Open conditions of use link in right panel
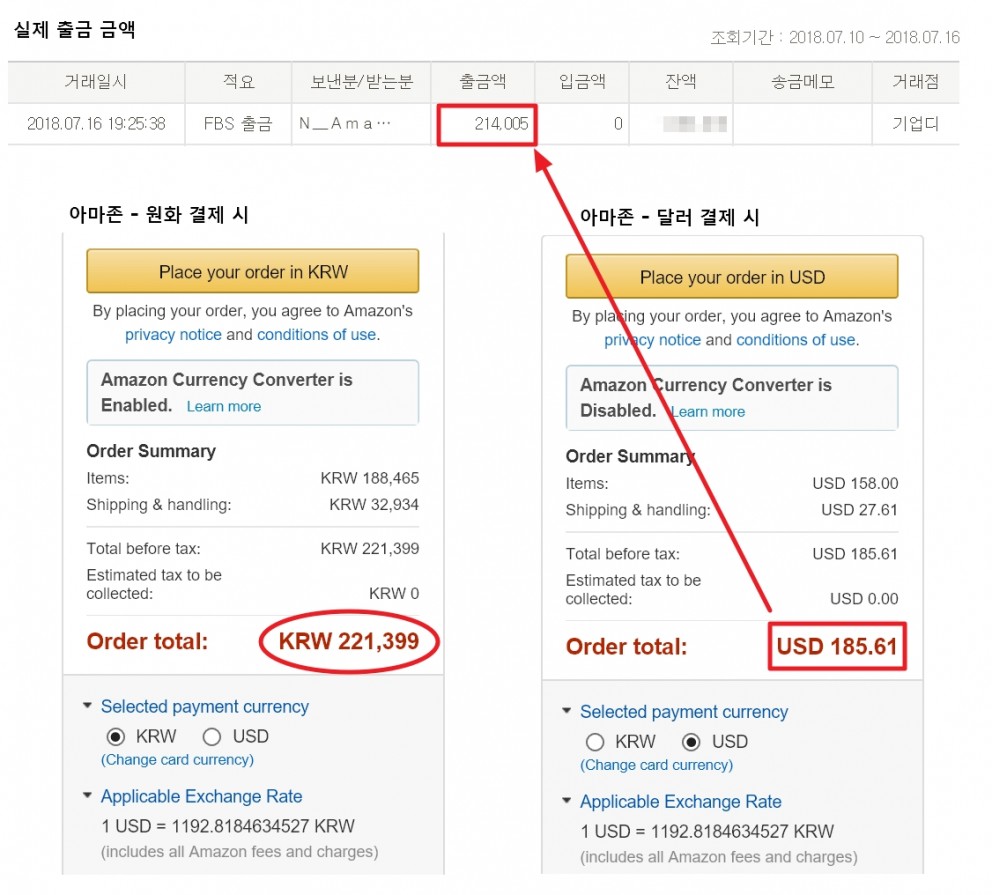 [795, 340]
